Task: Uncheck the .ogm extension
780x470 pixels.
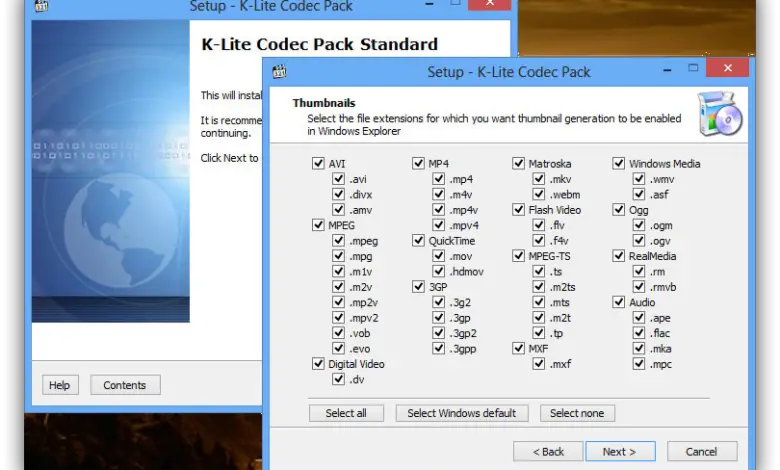Action: [x=639, y=225]
